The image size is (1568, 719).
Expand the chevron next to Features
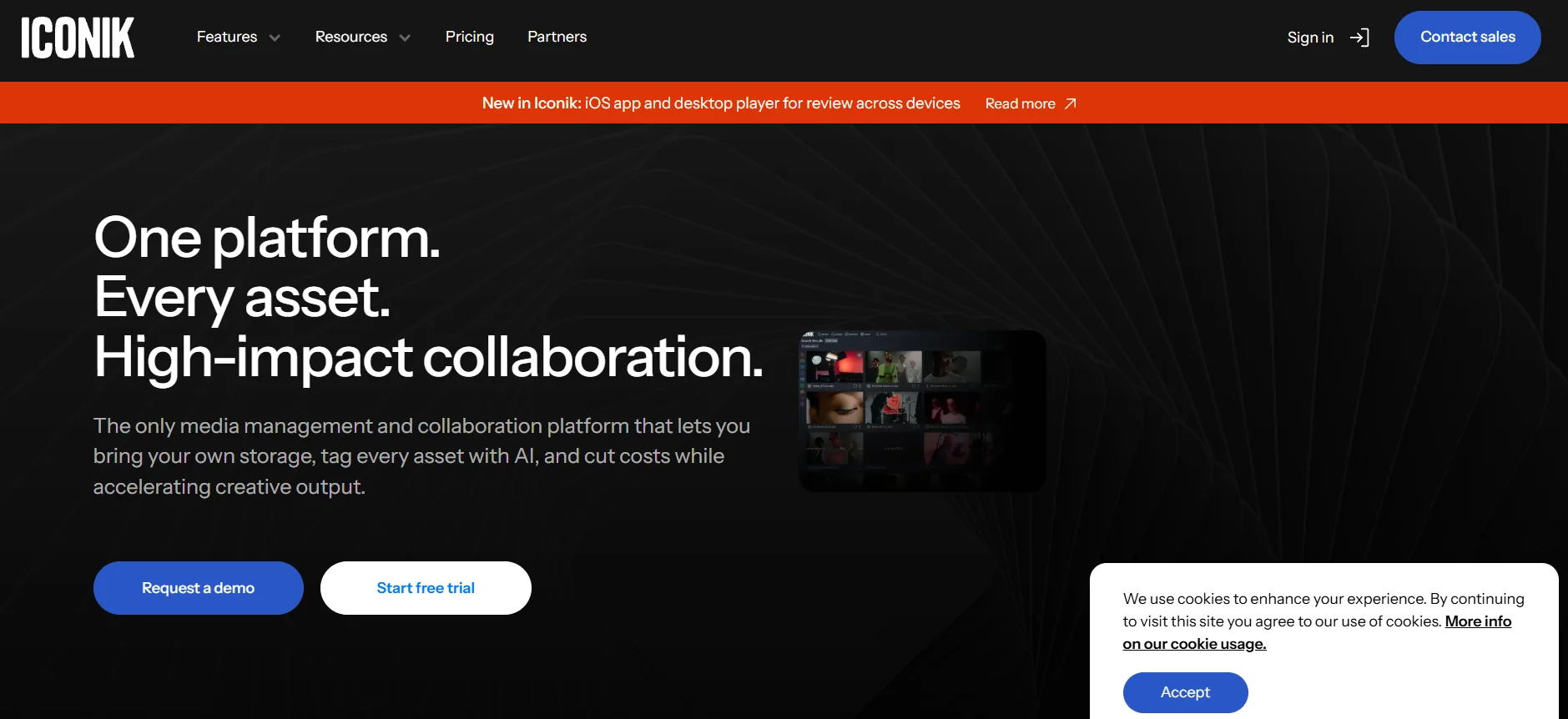275,38
